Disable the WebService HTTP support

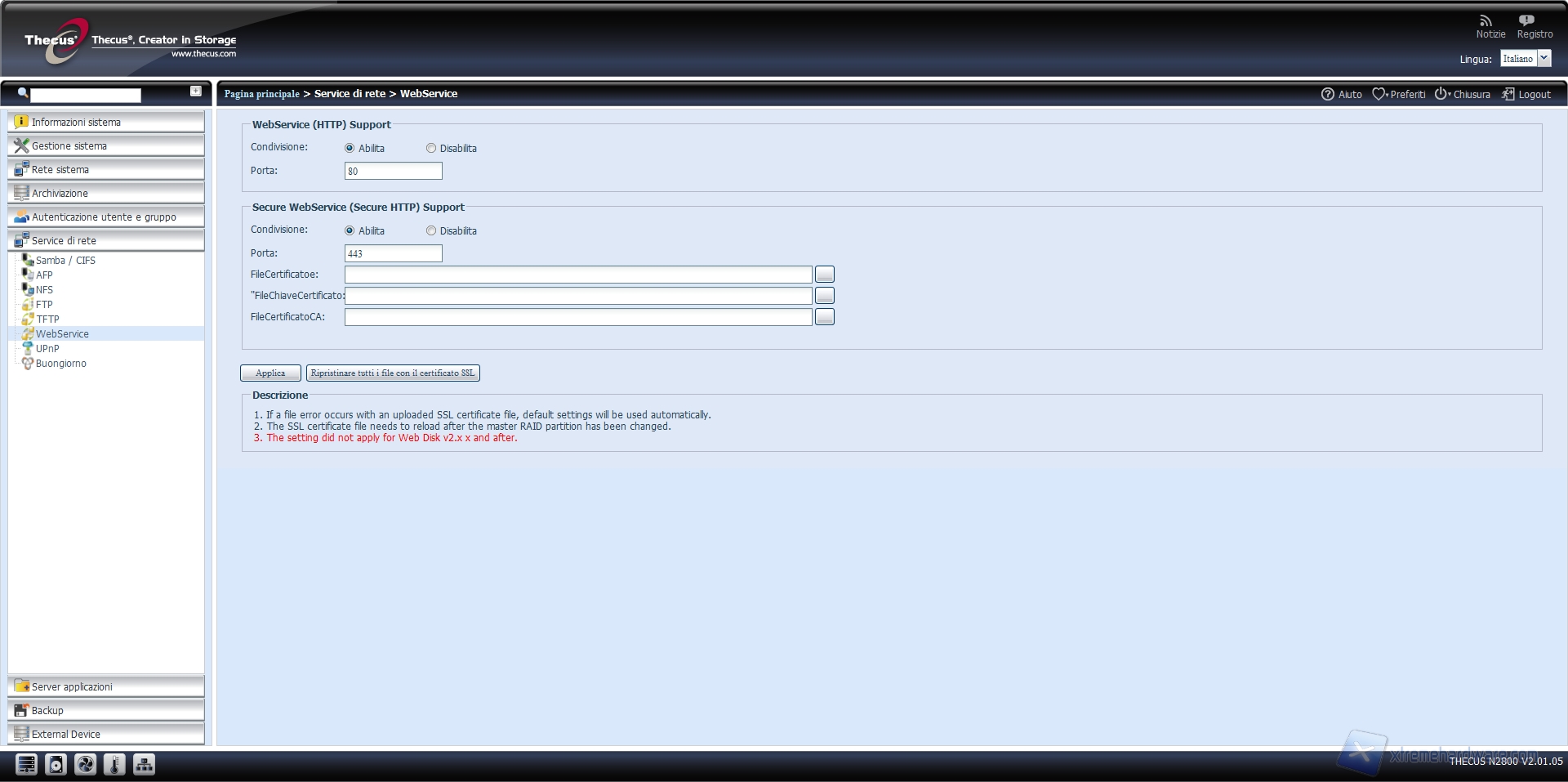(x=431, y=148)
